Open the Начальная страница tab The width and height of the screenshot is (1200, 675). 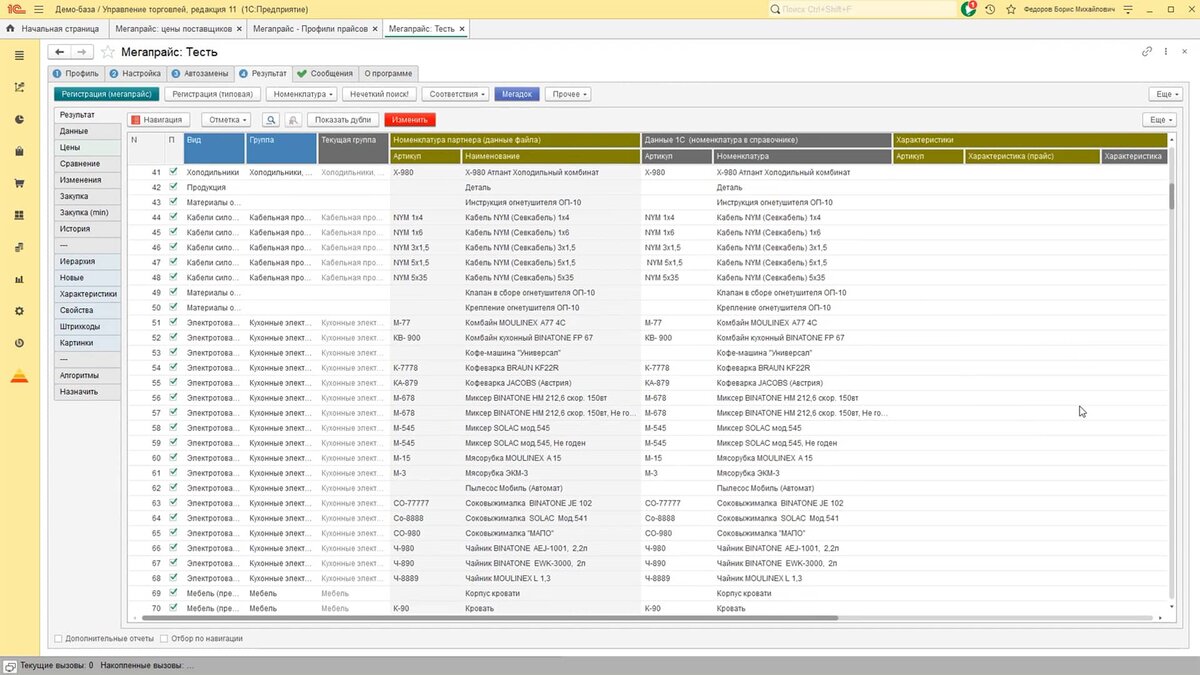click(52, 29)
